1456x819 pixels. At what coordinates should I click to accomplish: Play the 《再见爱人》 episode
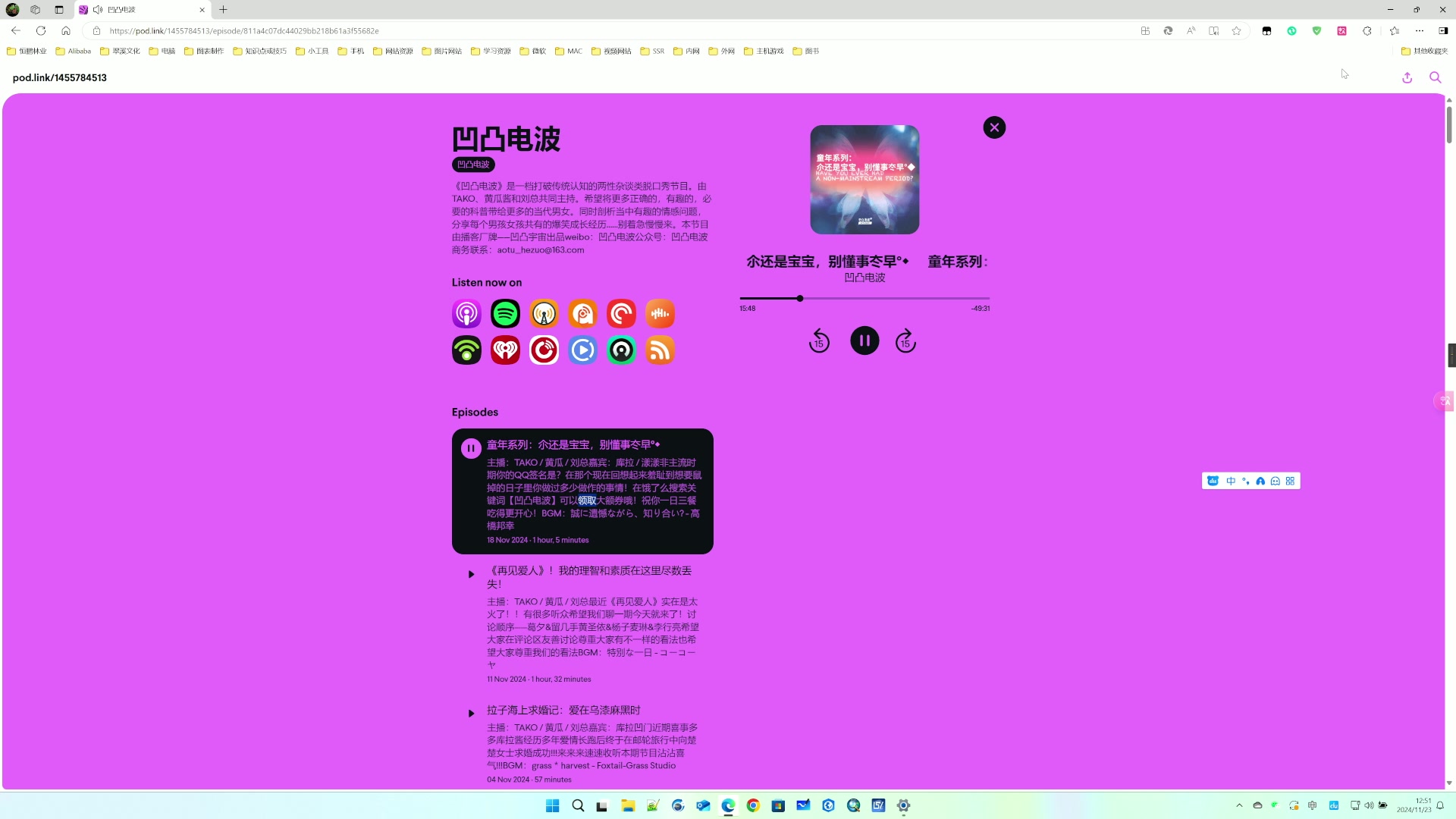click(471, 574)
